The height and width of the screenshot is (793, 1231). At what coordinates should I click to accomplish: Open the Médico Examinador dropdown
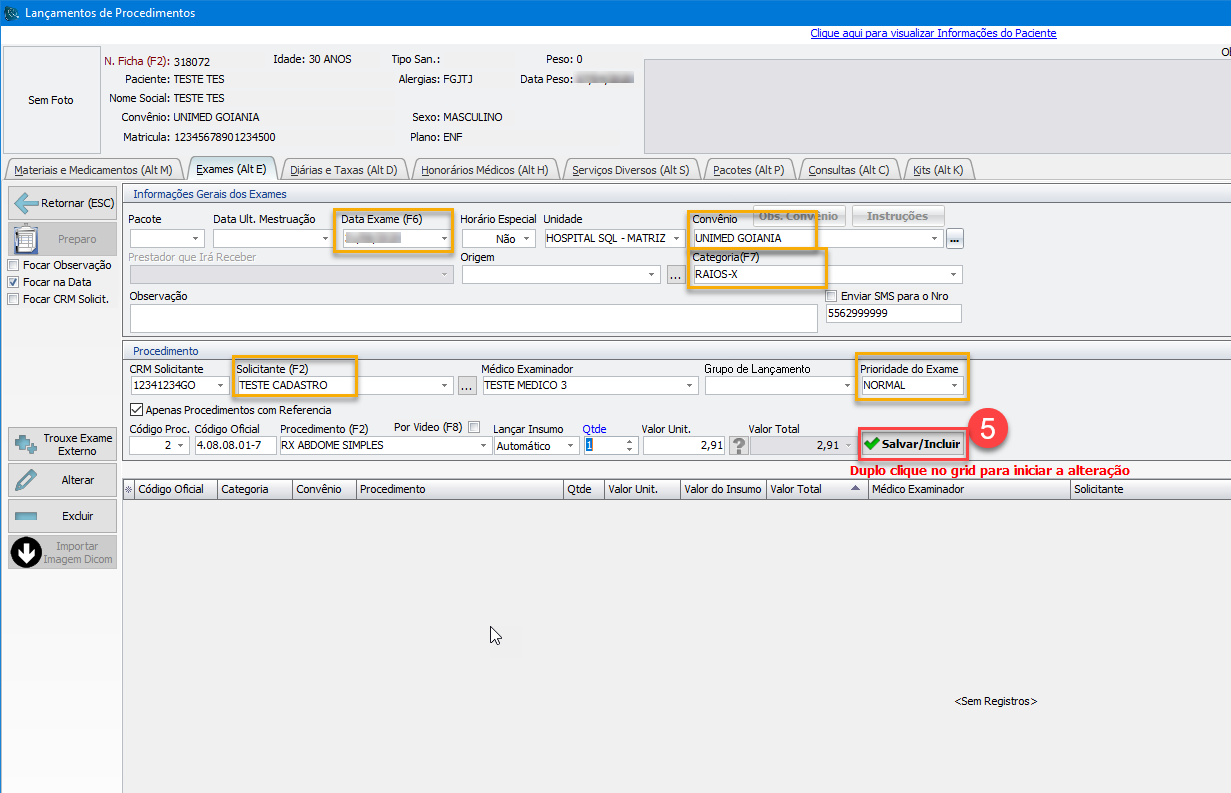click(689, 385)
